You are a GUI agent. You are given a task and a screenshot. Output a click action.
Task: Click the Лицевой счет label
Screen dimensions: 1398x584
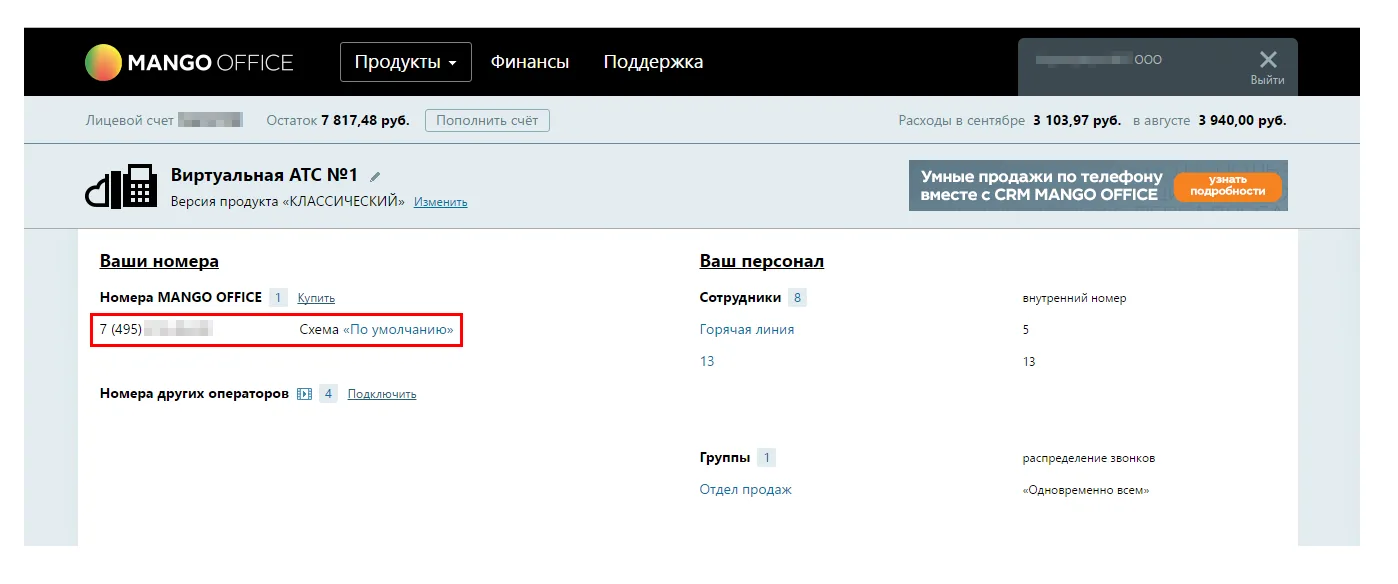pos(129,120)
